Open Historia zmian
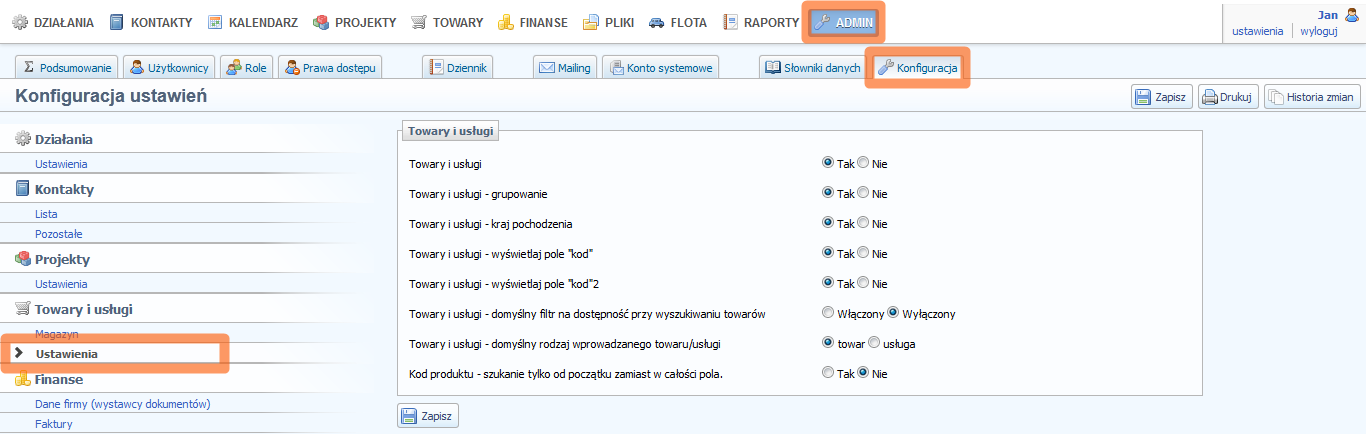 pyautogui.click(x=1311, y=97)
